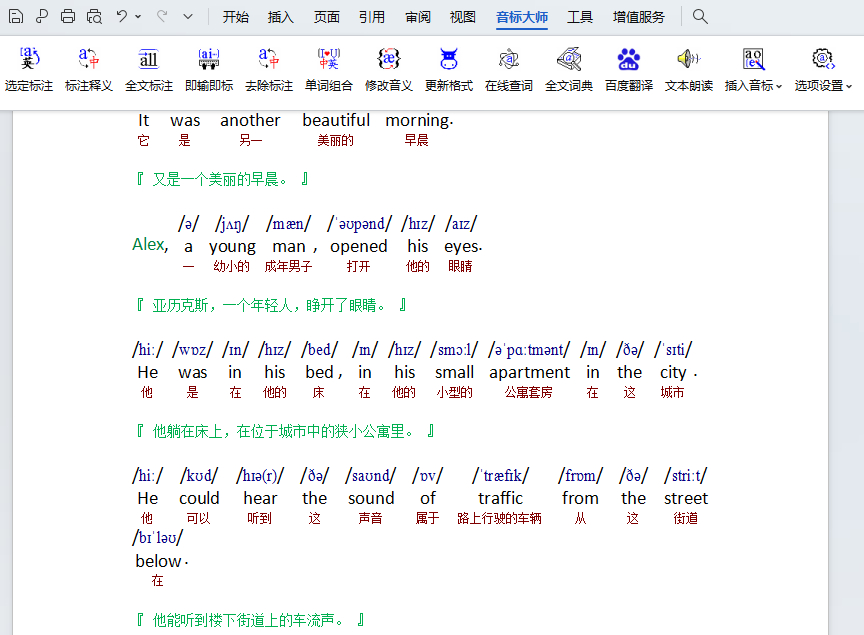Open the 百度翻译 paw icon
This screenshot has width=864, height=635.
pyautogui.click(x=629, y=59)
